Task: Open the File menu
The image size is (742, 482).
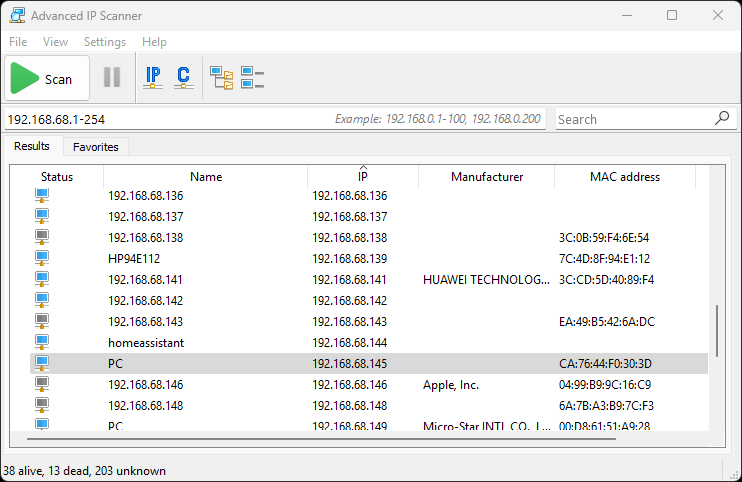Action: (18, 42)
